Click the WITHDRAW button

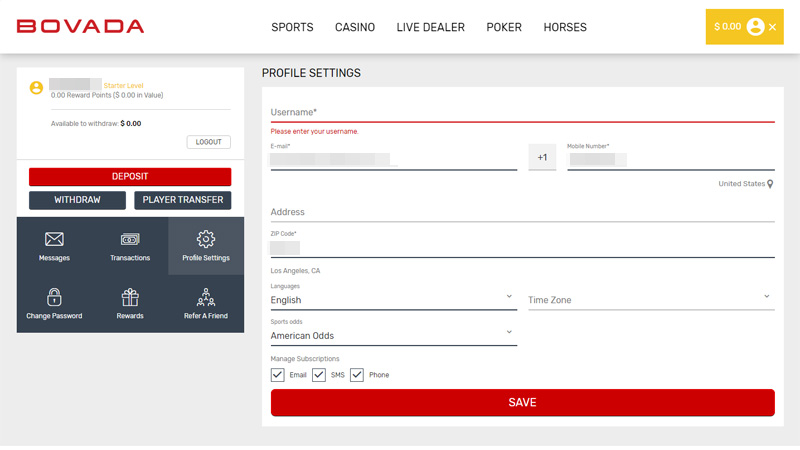point(77,200)
